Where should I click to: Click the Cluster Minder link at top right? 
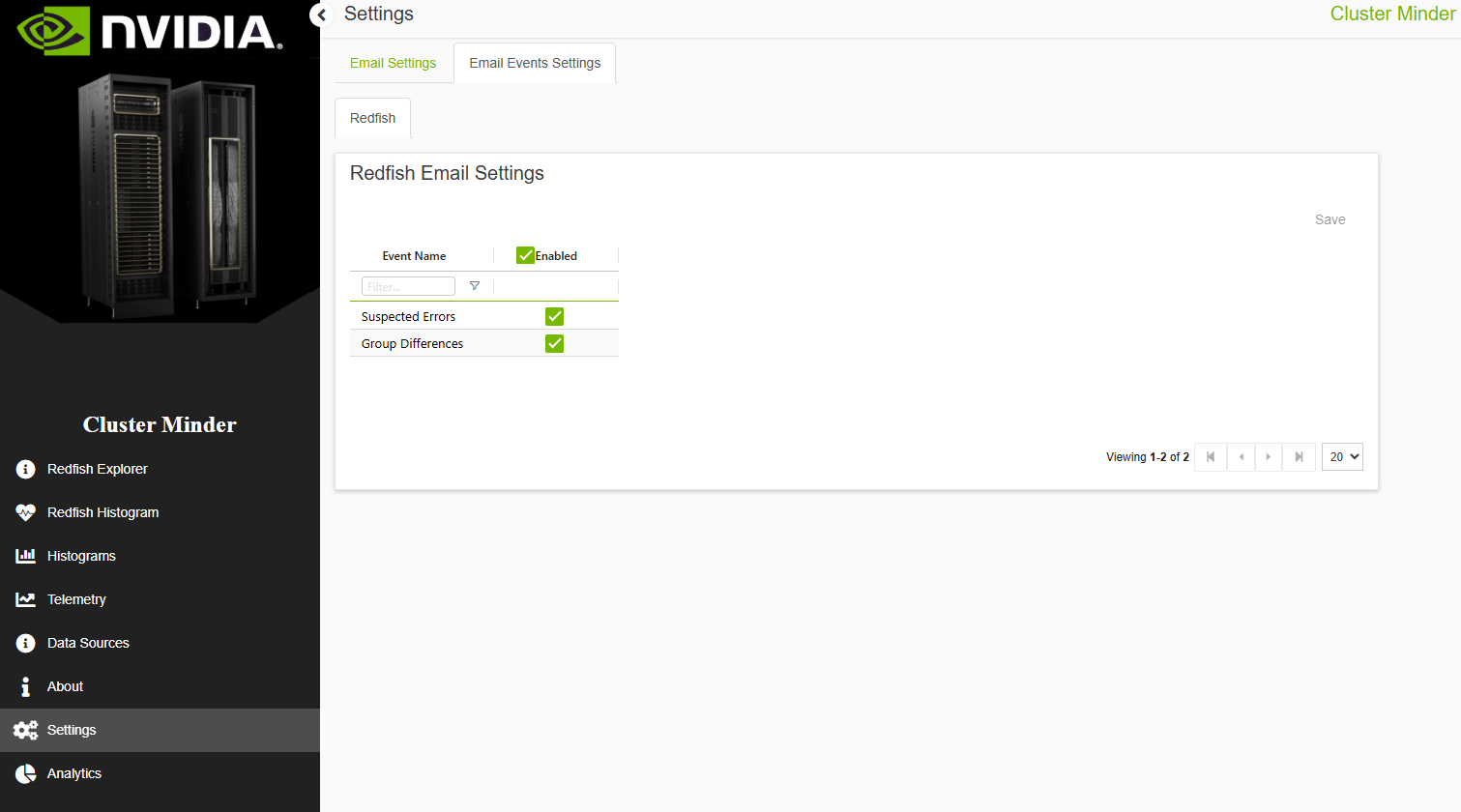click(1392, 14)
